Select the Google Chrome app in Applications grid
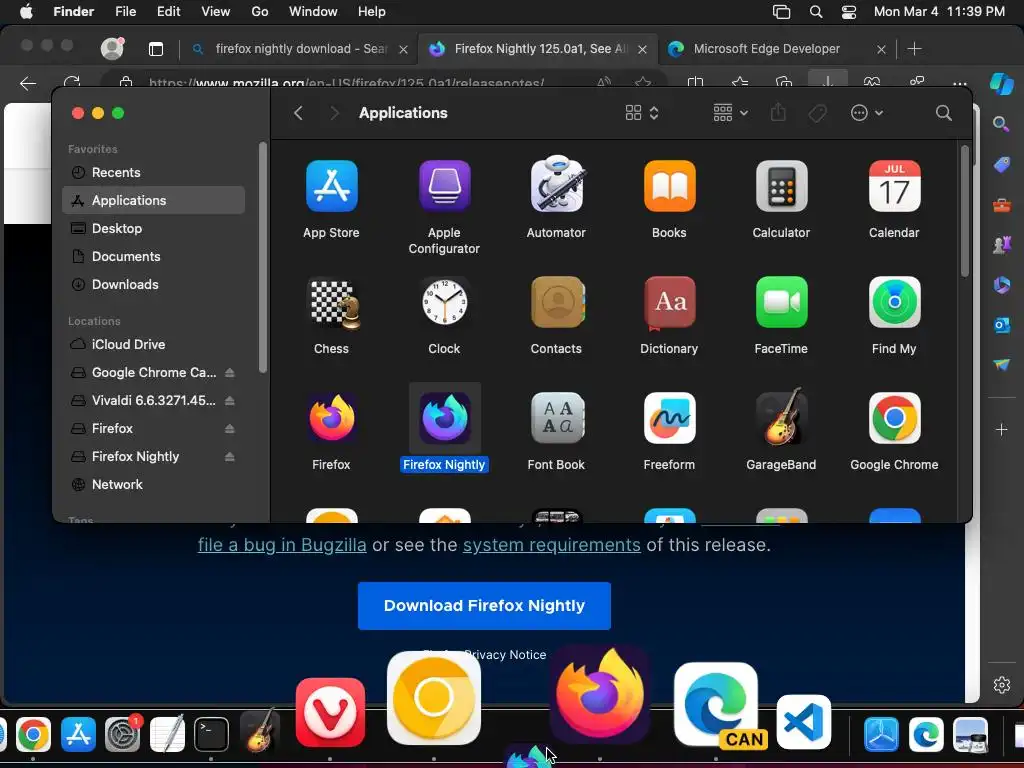Image resolution: width=1024 pixels, height=768 pixels. [x=895, y=418]
